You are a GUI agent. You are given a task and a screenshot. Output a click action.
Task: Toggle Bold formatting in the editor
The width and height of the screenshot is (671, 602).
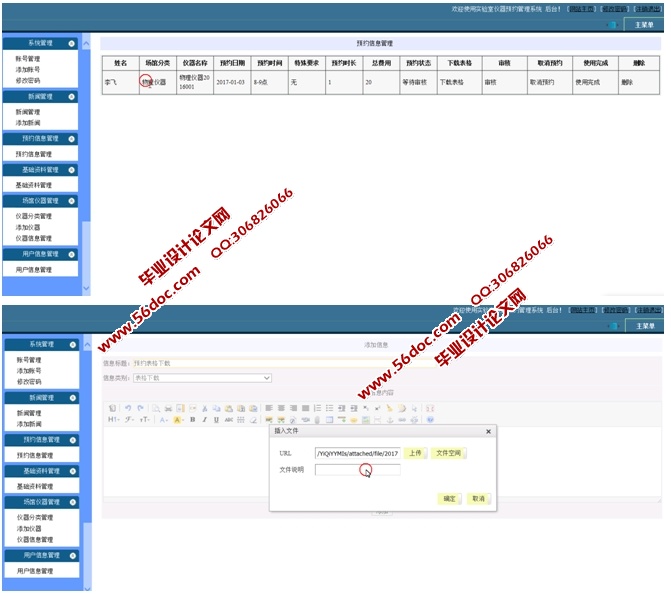(x=193, y=420)
